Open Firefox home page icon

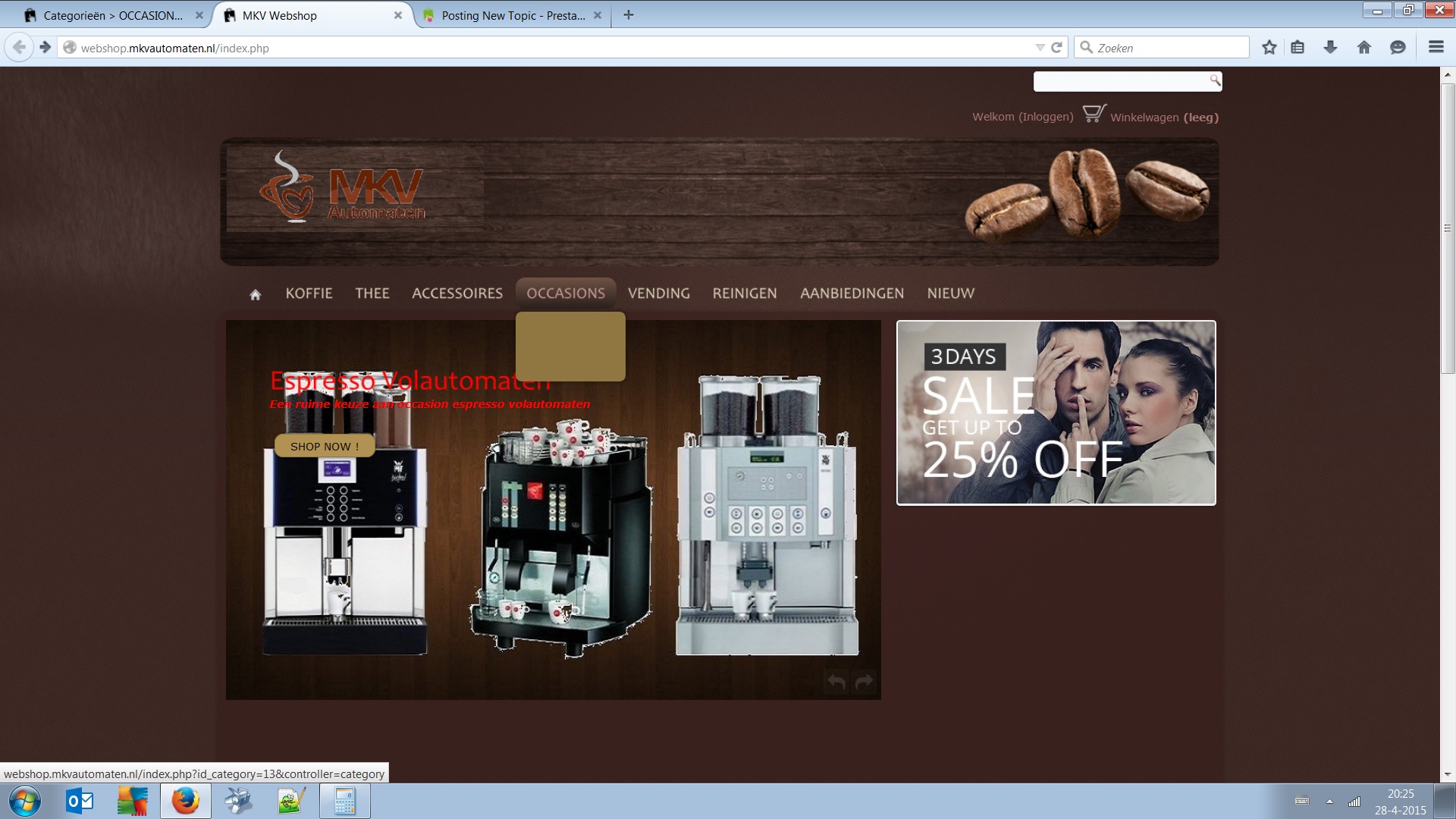click(x=1363, y=48)
